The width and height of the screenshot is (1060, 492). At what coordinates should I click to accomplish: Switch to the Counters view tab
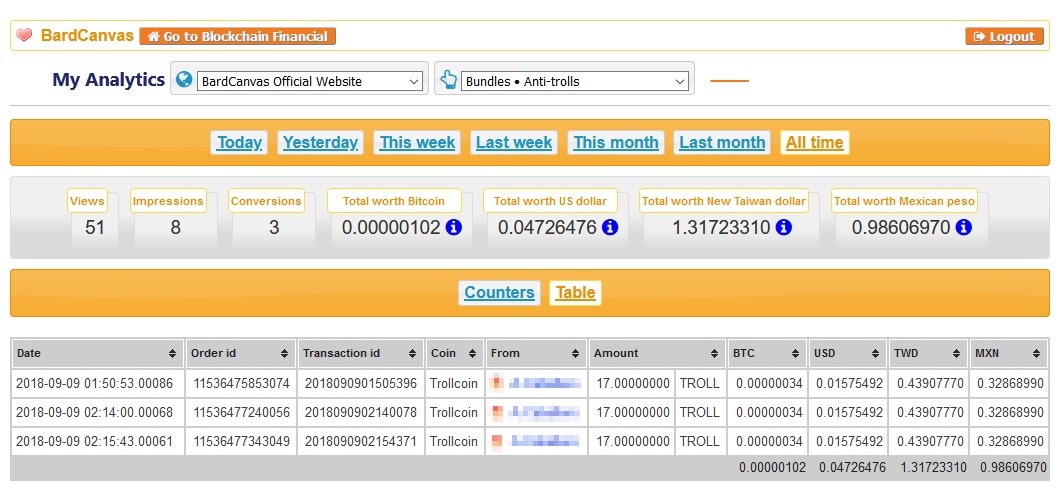coord(499,292)
